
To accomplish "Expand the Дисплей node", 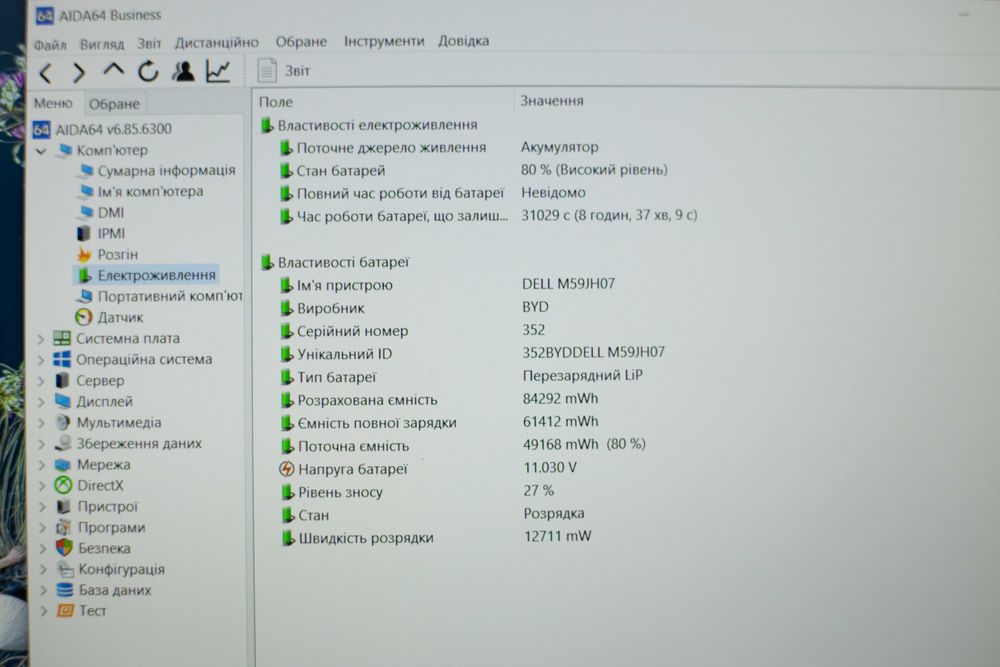I will [41, 402].
